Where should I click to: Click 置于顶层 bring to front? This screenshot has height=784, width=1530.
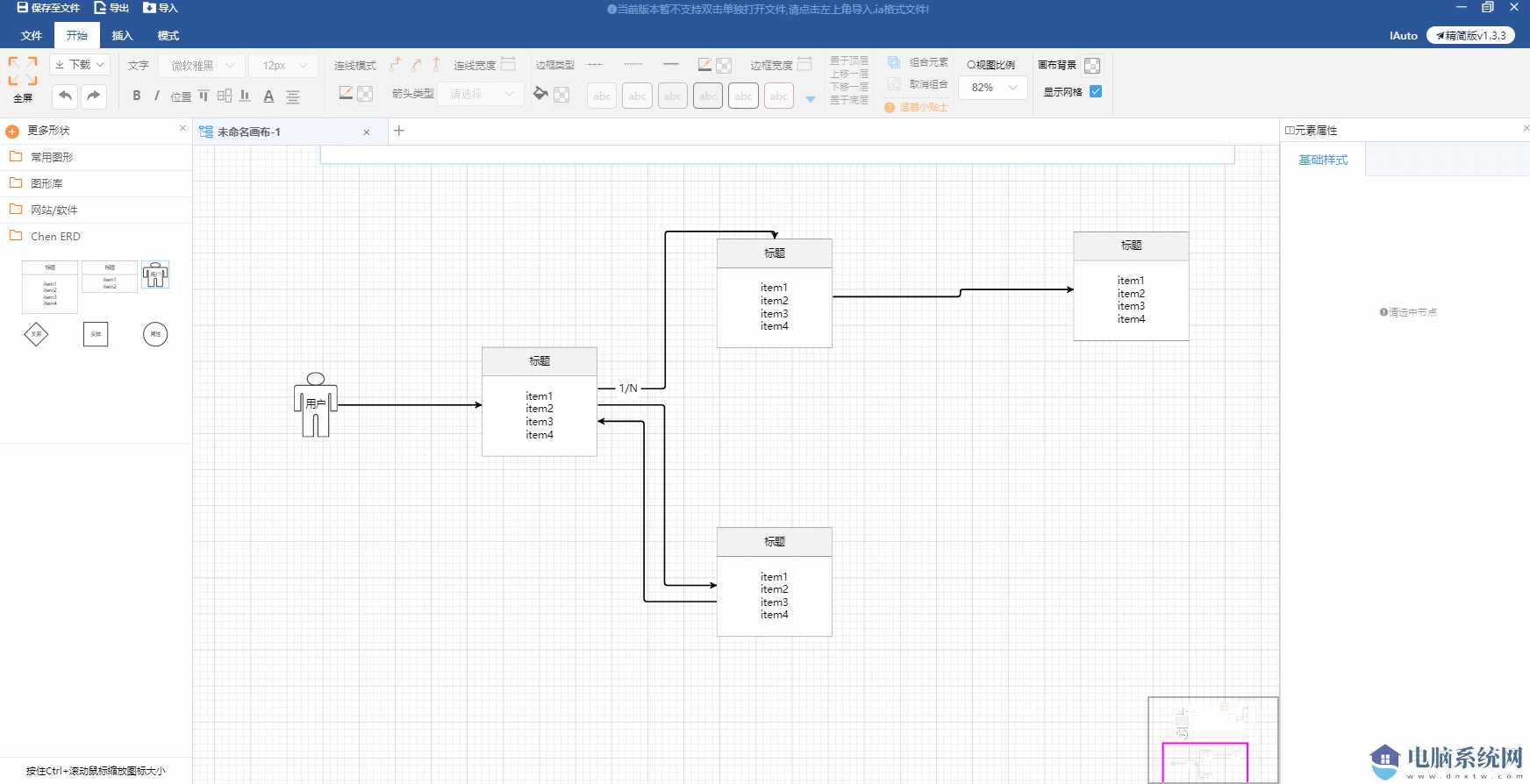click(849, 61)
